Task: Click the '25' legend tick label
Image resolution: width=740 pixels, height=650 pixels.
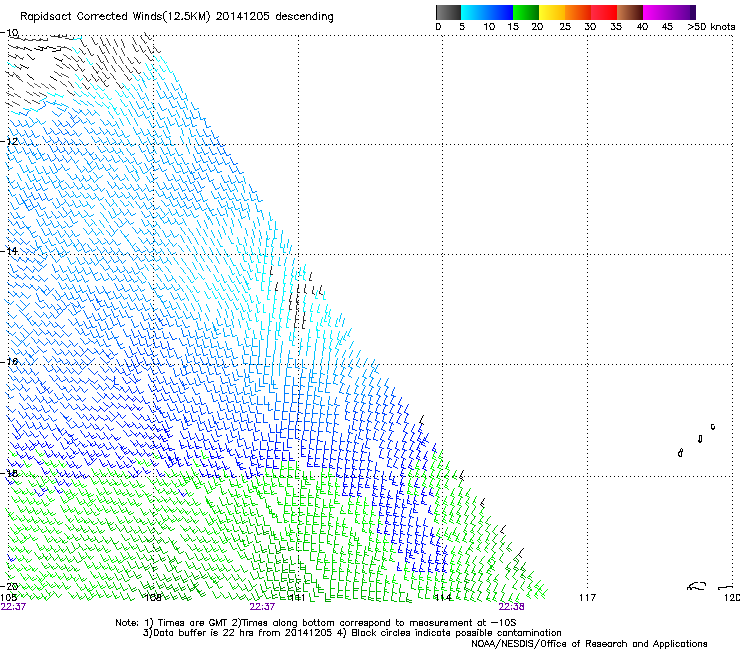Action: click(565, 27)
